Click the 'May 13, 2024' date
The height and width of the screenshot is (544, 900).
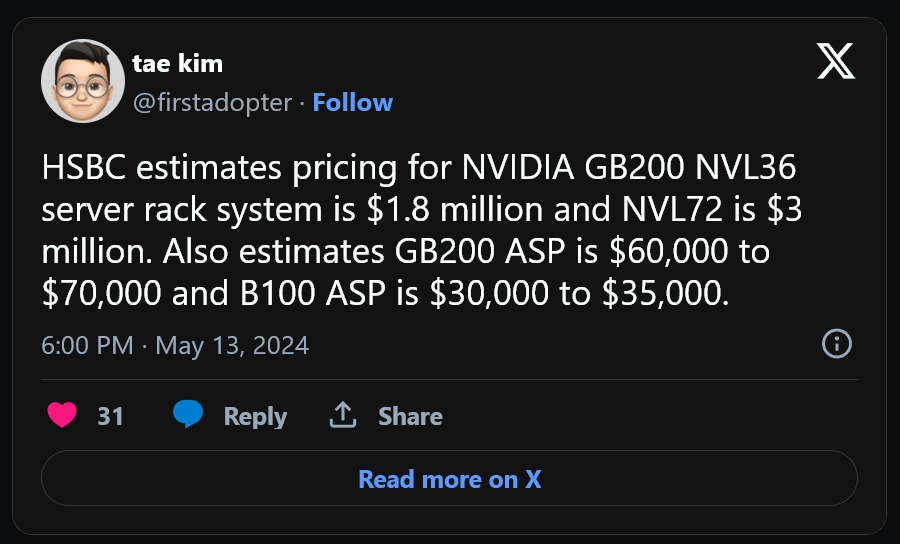point(232,345)
